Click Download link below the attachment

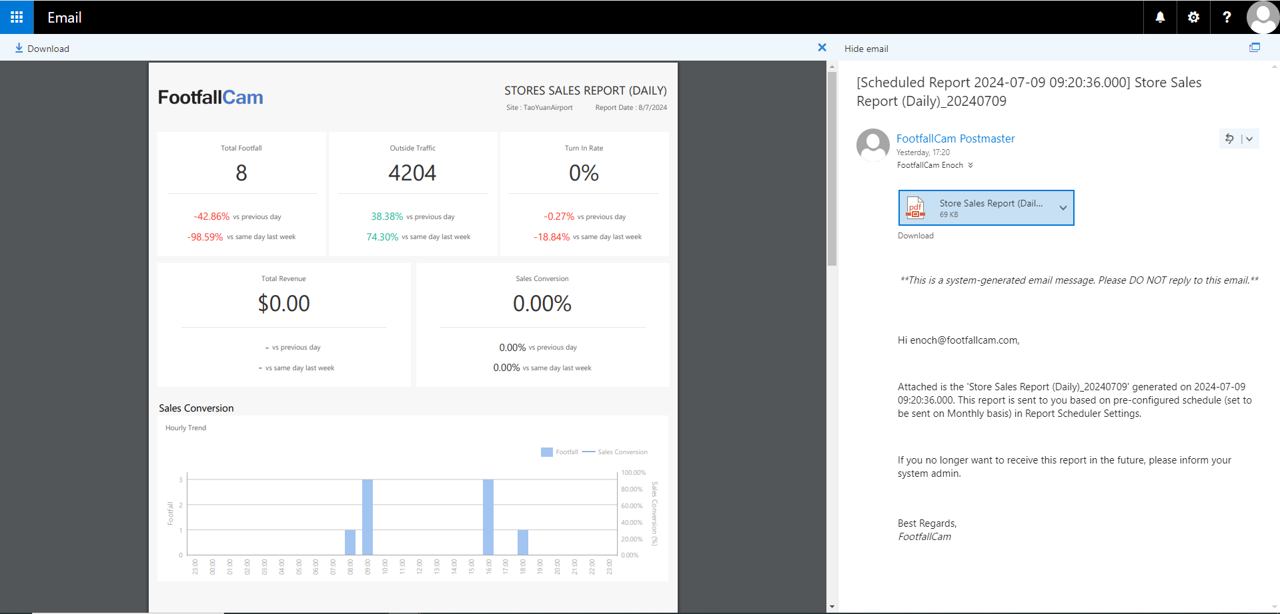915,236
